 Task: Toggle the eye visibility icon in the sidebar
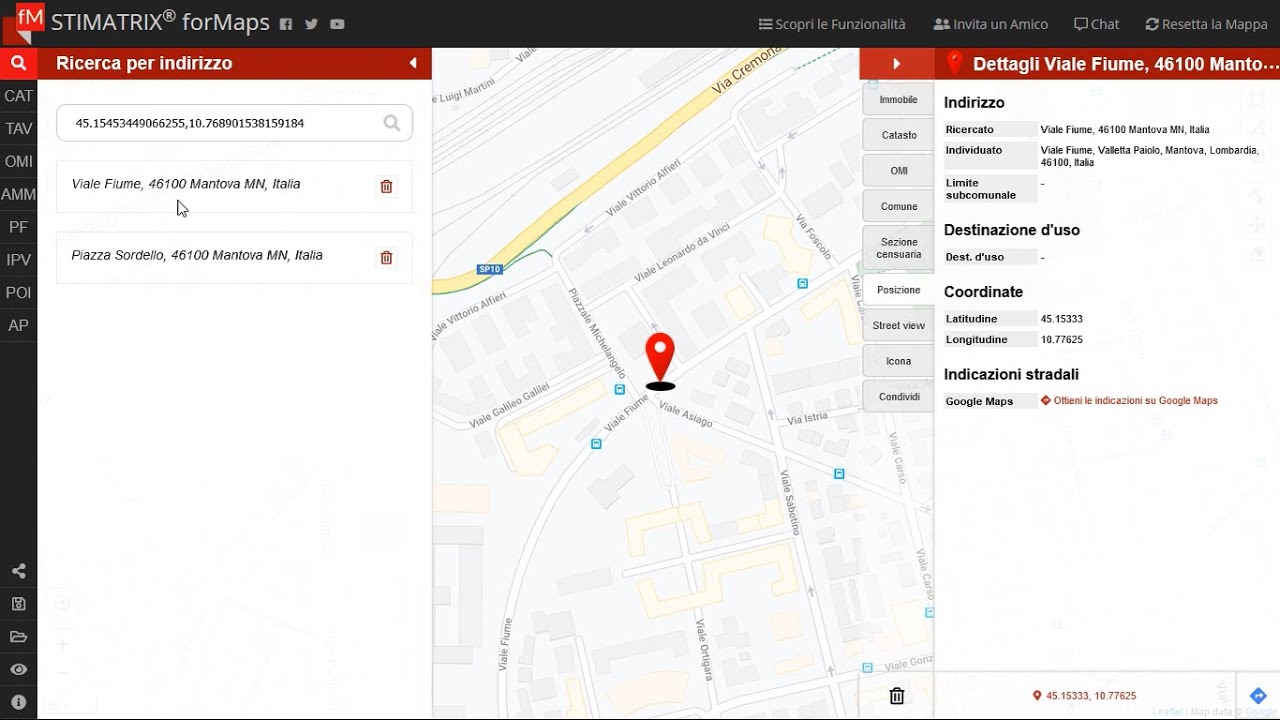18,669
